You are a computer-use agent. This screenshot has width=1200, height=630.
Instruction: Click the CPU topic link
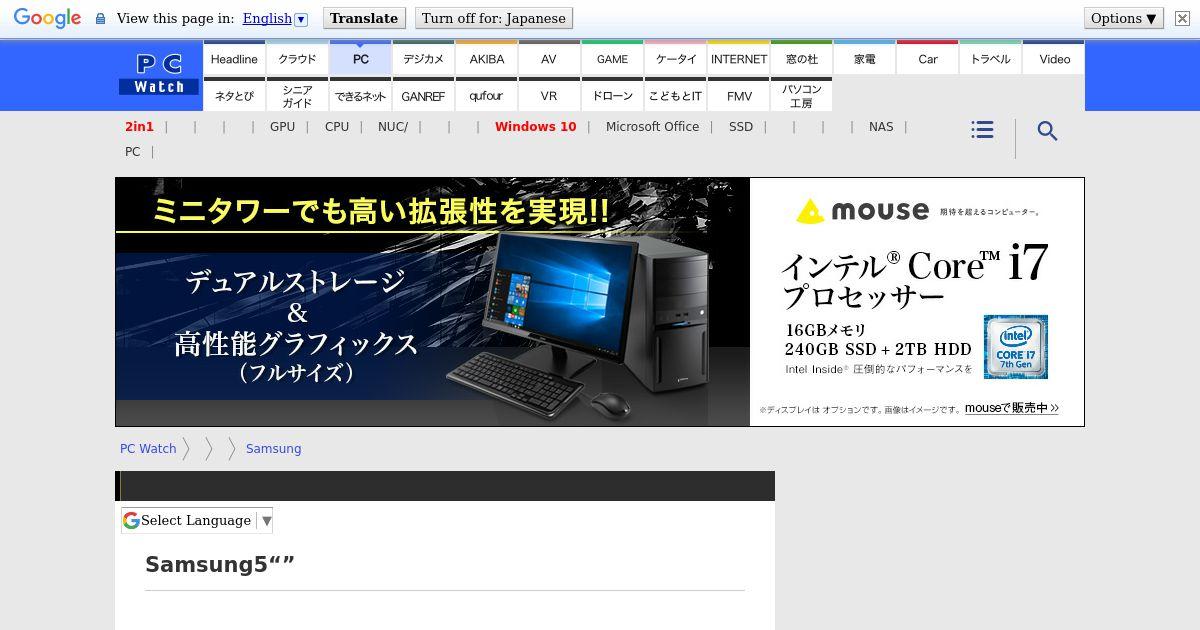[337, 127]
